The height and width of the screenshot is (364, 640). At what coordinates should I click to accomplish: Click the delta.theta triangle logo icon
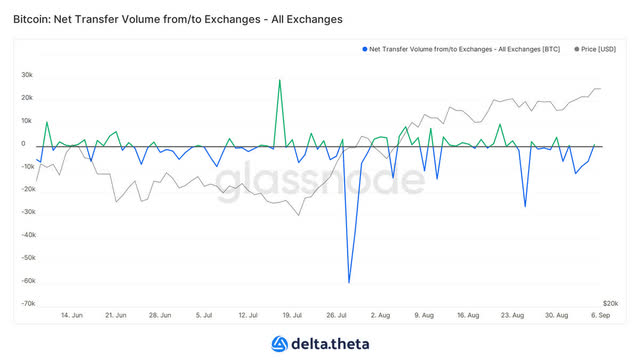280,344
